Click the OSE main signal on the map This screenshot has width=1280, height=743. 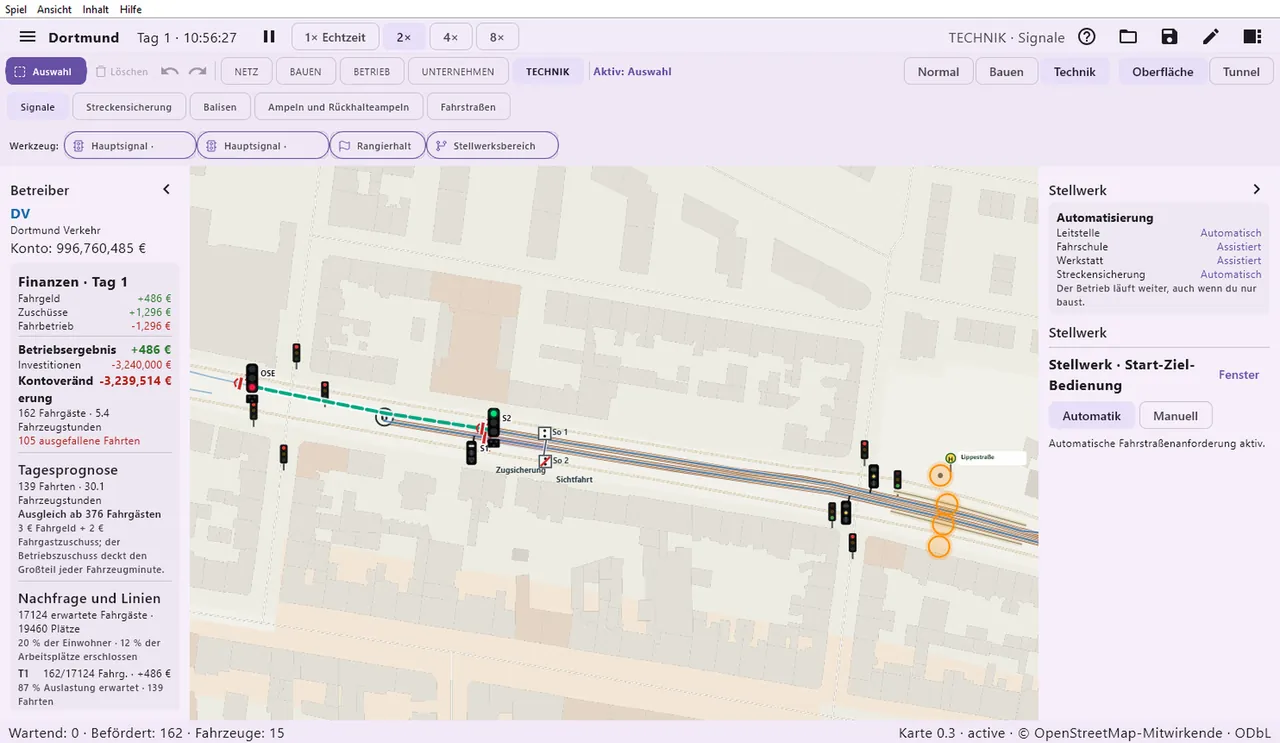(252, 380)
